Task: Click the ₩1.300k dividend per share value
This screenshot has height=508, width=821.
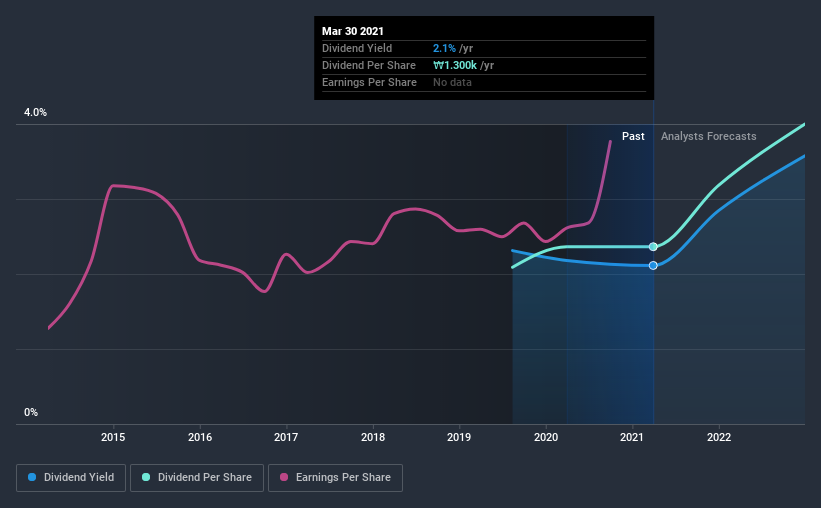Action: [455, 65]
